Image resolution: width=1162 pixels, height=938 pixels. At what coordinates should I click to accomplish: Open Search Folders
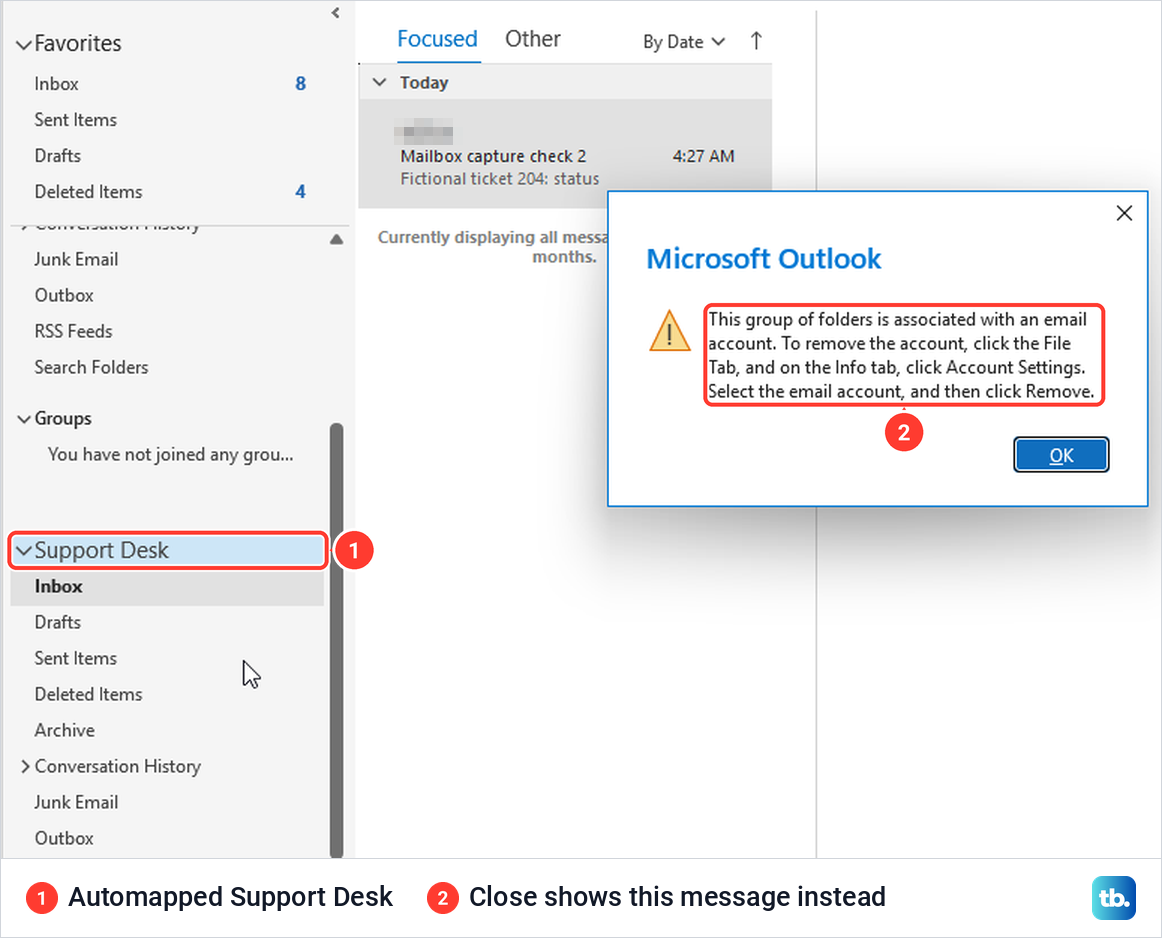pyautogui.click(x=91, y=367)
